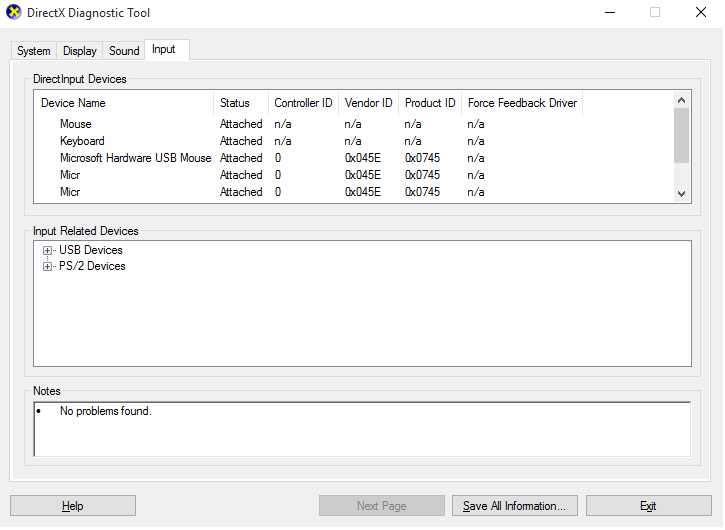Select the Product ID column header
The width and height of the screenshot is (725, 530).
pos(430,103)
